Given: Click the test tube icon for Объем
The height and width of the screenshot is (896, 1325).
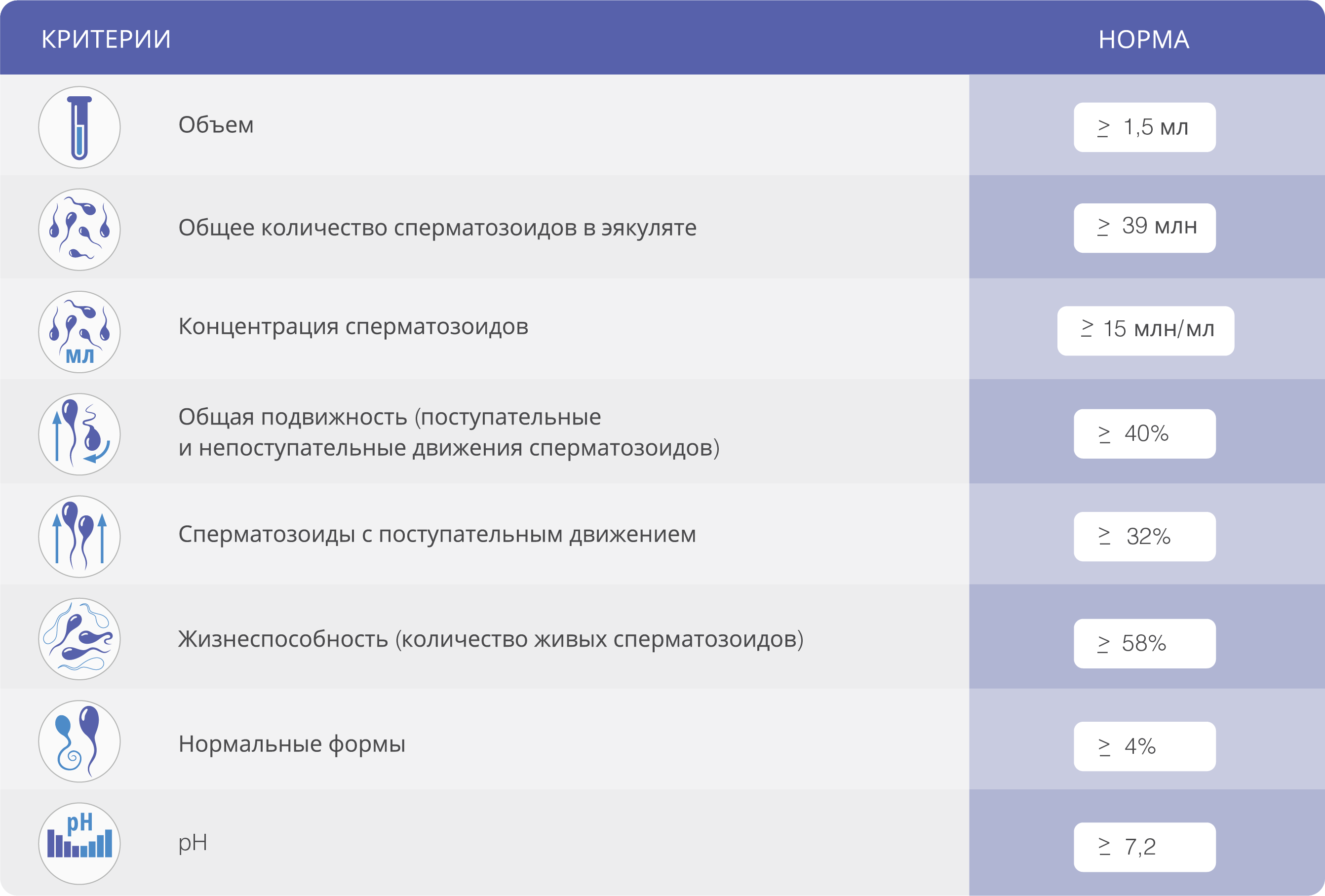Looking at the screenshot, I should tap(79, 127).
